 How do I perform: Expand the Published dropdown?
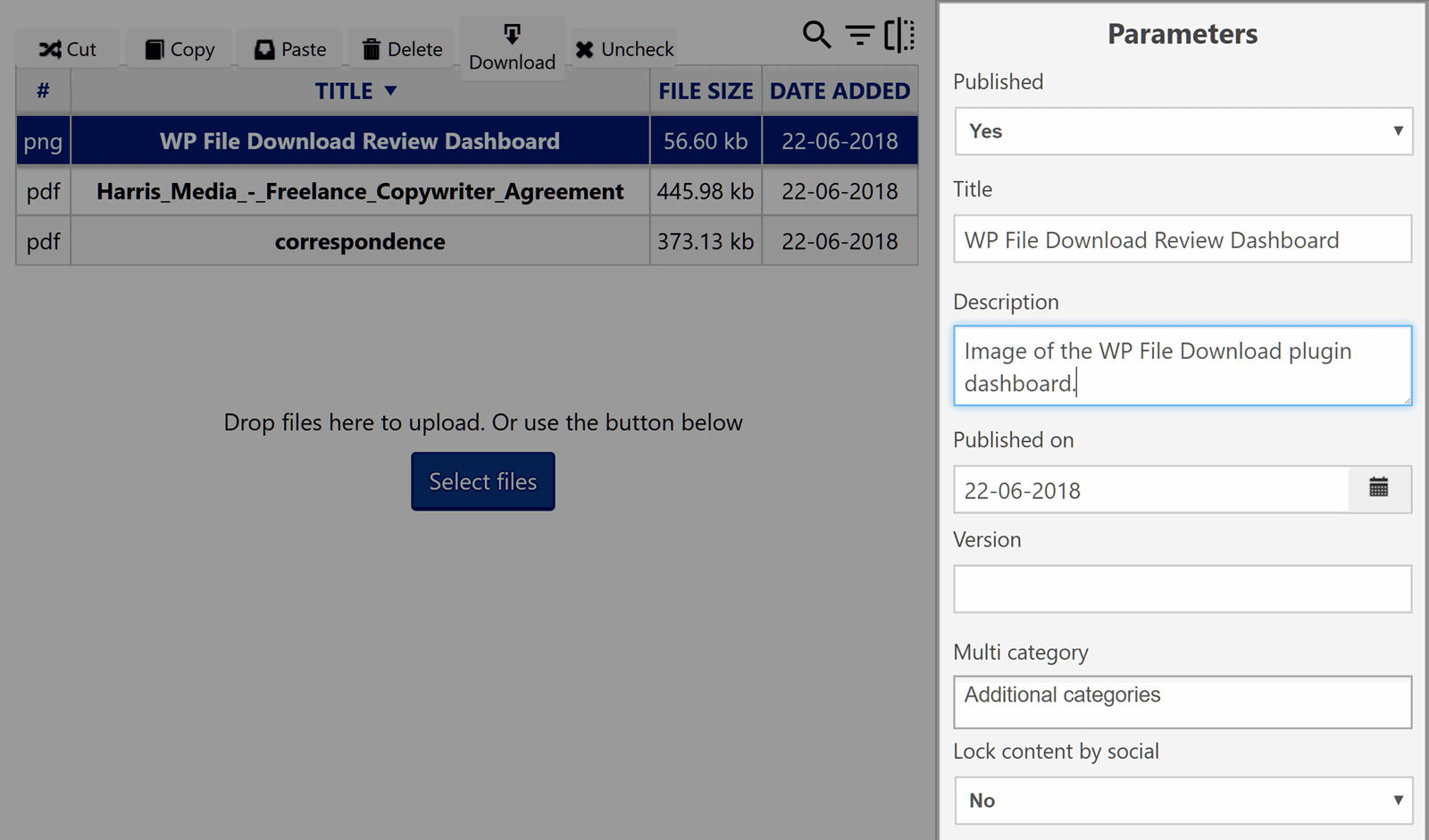(1182, 131)
